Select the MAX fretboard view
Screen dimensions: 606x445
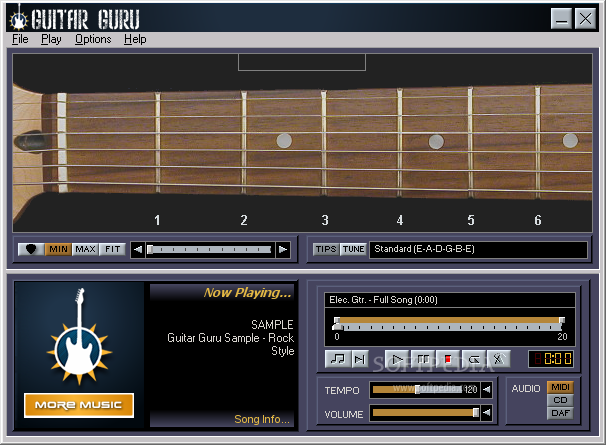(85, 249)
